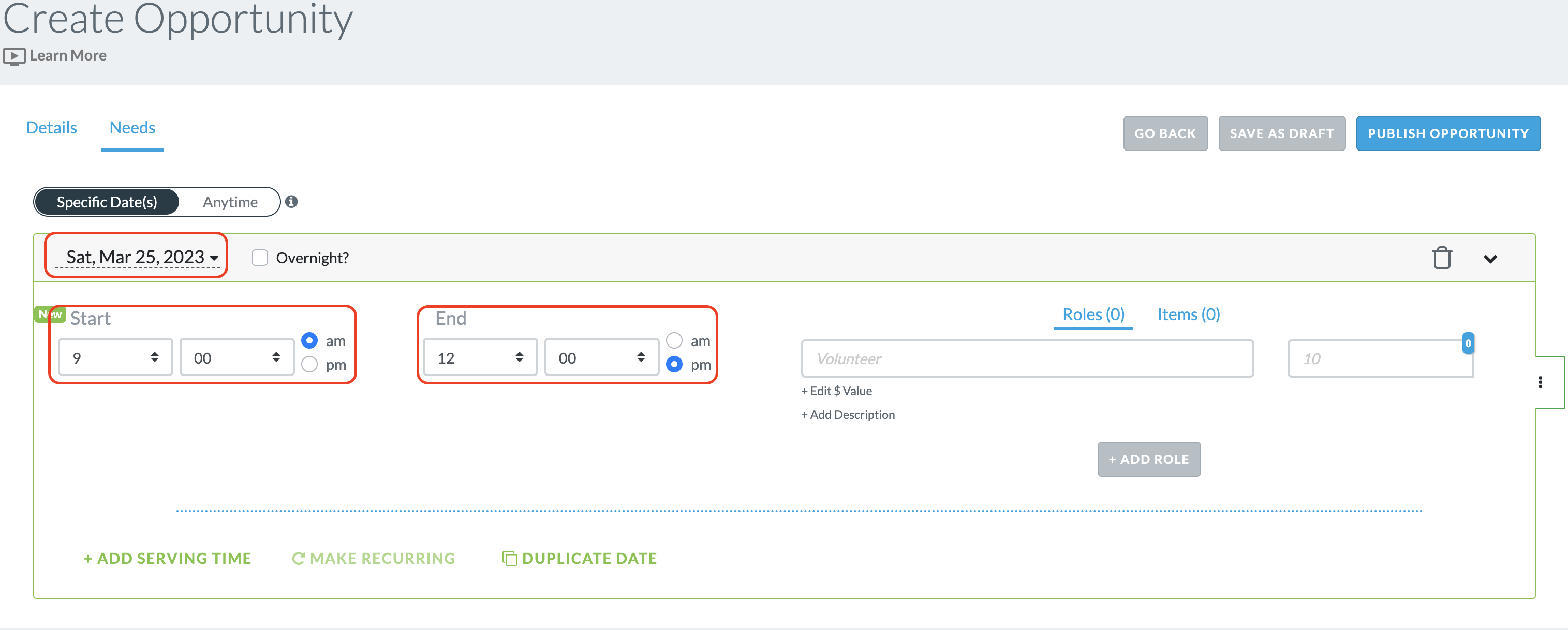
Task: Delete the date with the trash icon
Action: pyautogui.click(x=1442, y=258)
